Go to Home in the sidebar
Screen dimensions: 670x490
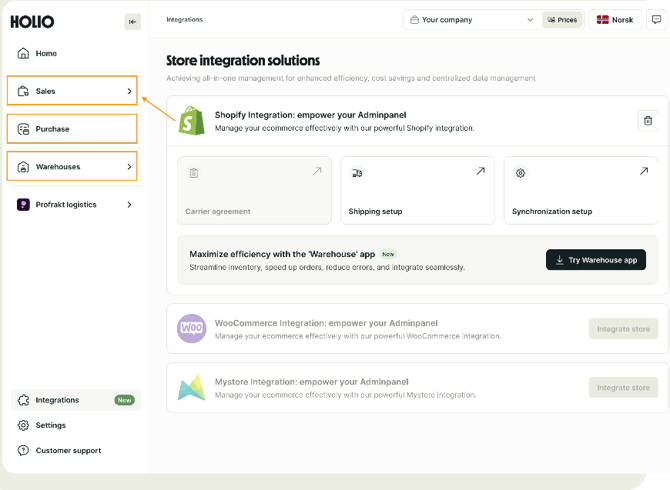pyautogui.click(x=46, y=54)
